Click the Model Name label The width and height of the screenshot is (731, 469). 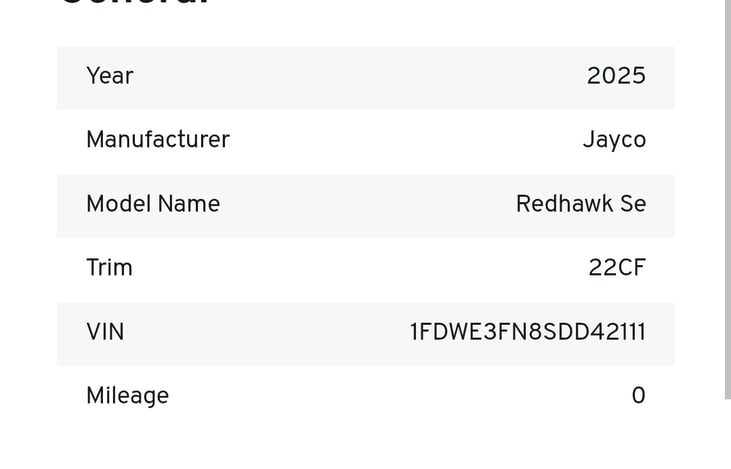[x=153, y=204]
